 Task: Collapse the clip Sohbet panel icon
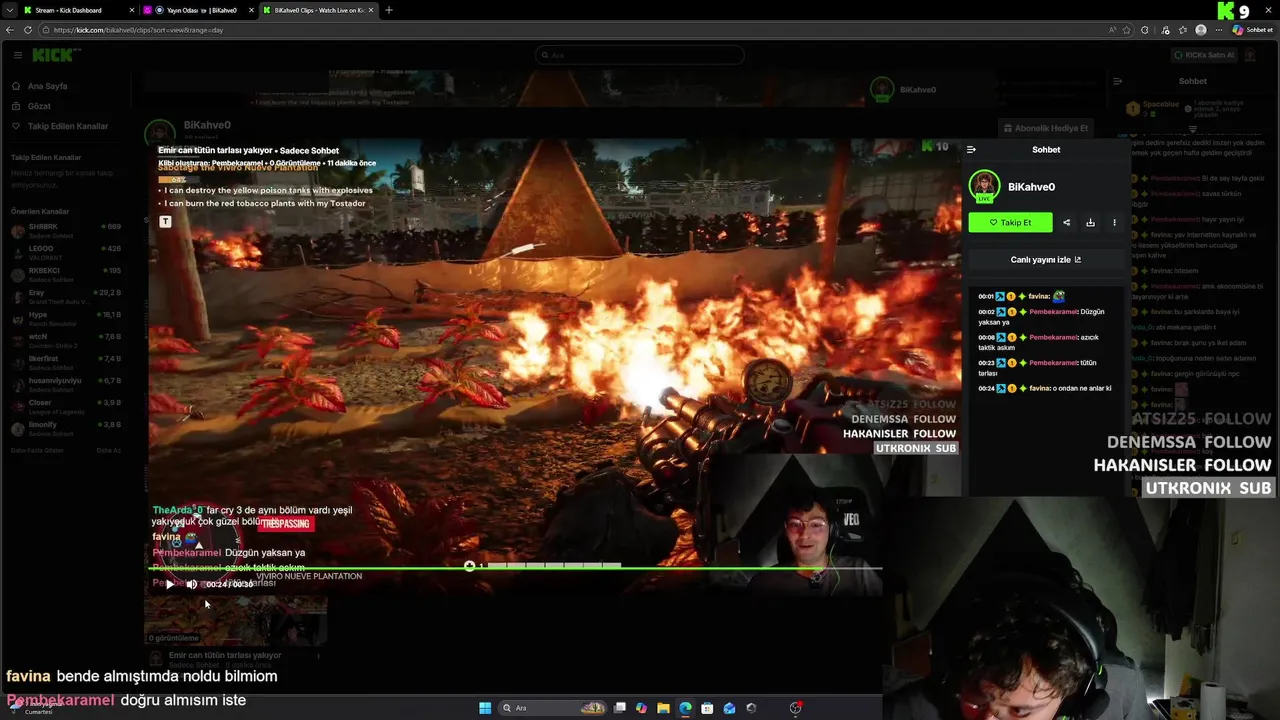[971, 149]
